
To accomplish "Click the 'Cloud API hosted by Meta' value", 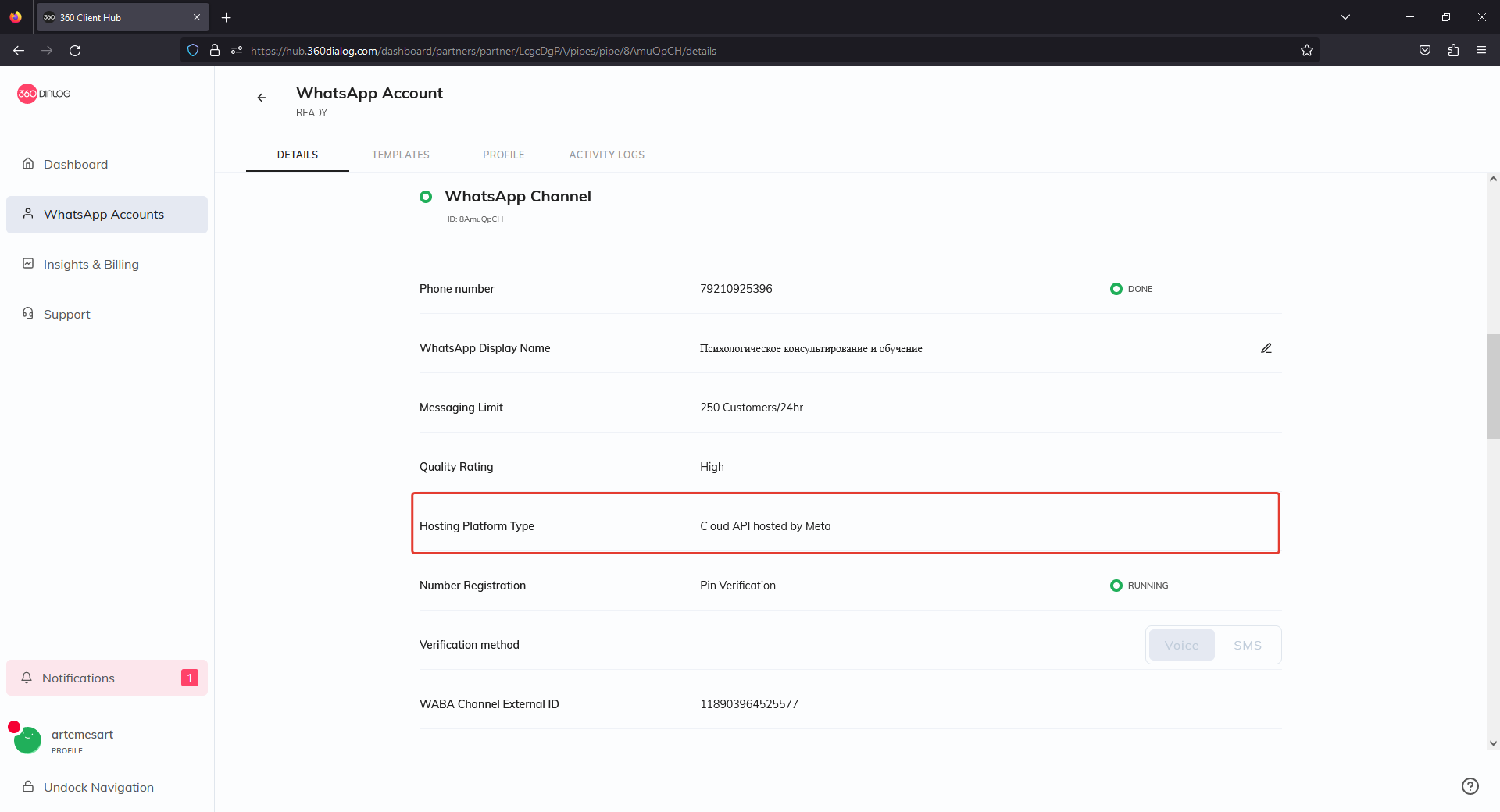I will coord(766,526).
